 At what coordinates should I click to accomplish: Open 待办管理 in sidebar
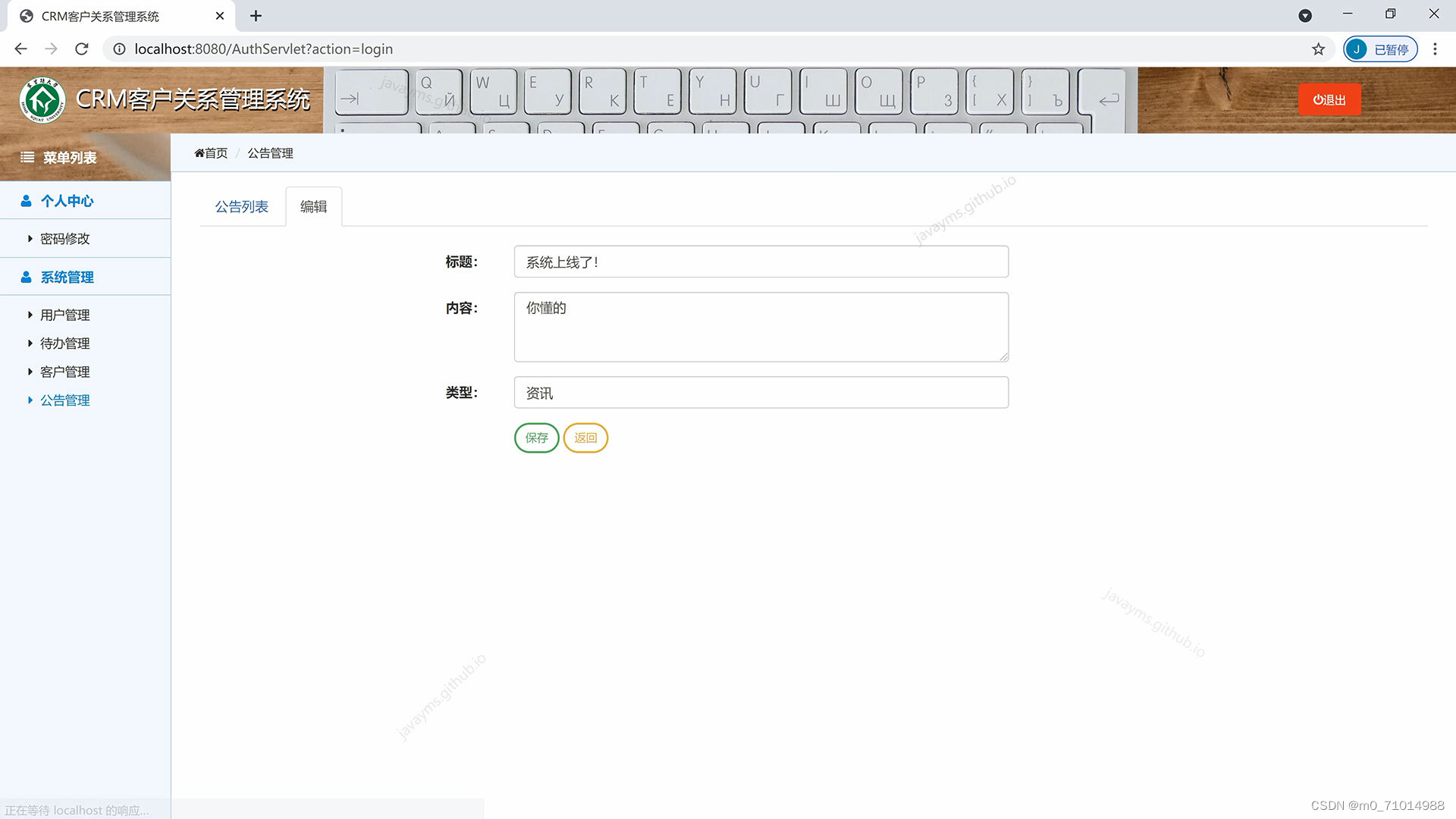[65, 344]
